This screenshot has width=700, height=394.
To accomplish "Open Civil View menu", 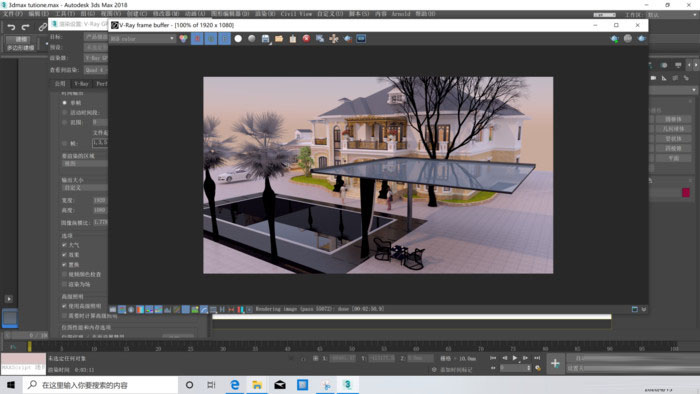I will 296,14.
